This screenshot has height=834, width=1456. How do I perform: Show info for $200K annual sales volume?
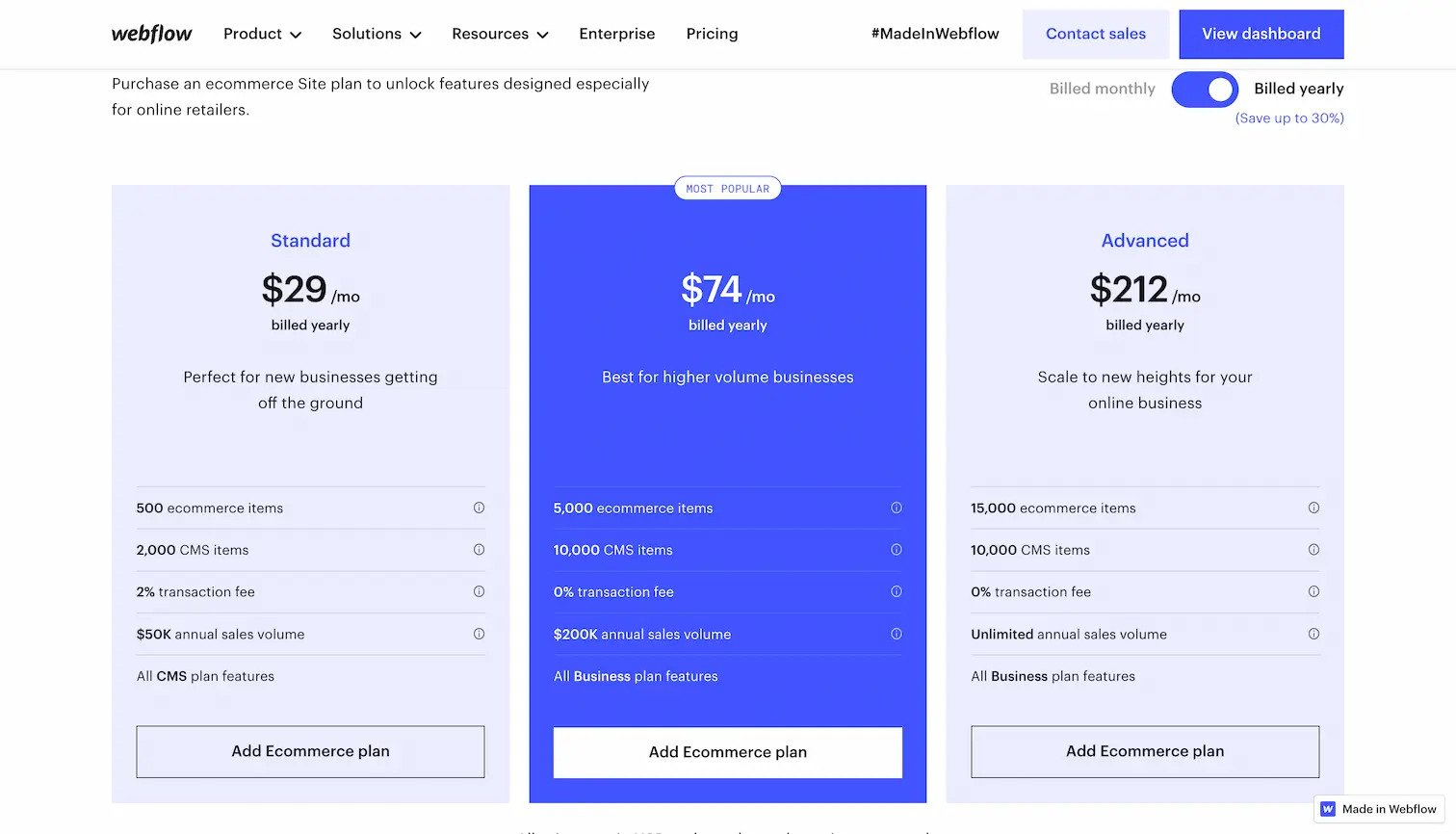(x=897, y=634)
